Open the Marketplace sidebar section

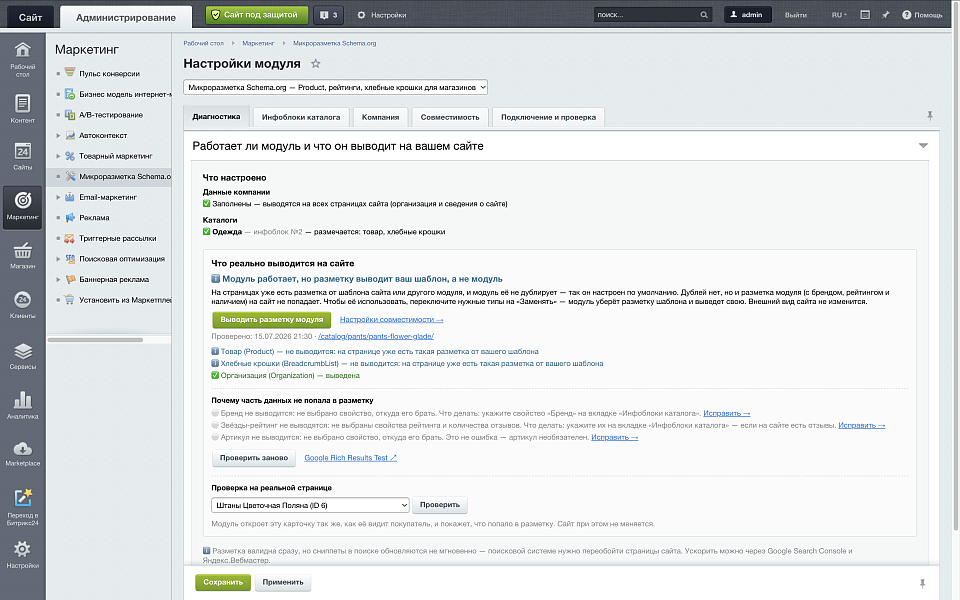point(23,454)
